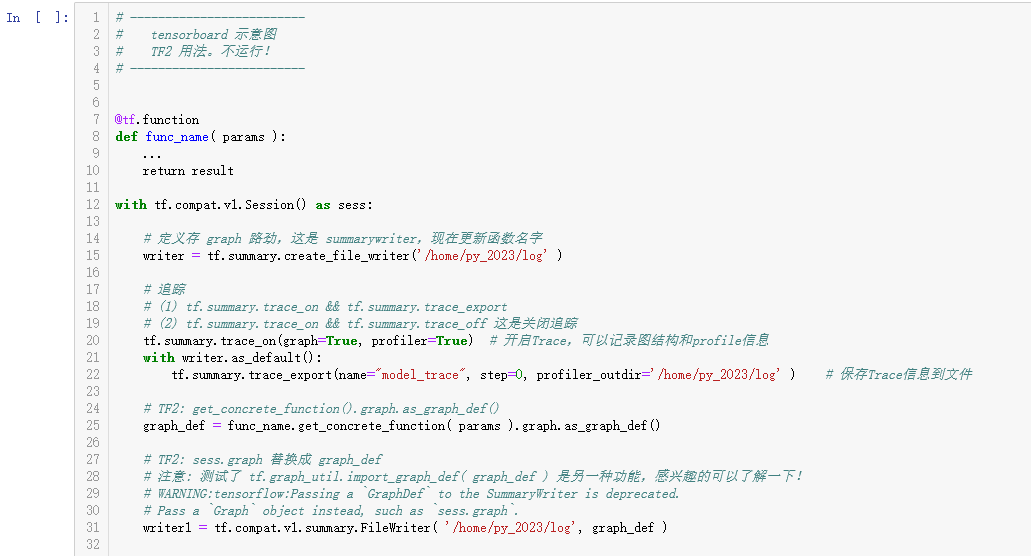Click 'graph_def' argument in FileWriter call
This screenshot has width=1031, height=556.
point(623,528)
